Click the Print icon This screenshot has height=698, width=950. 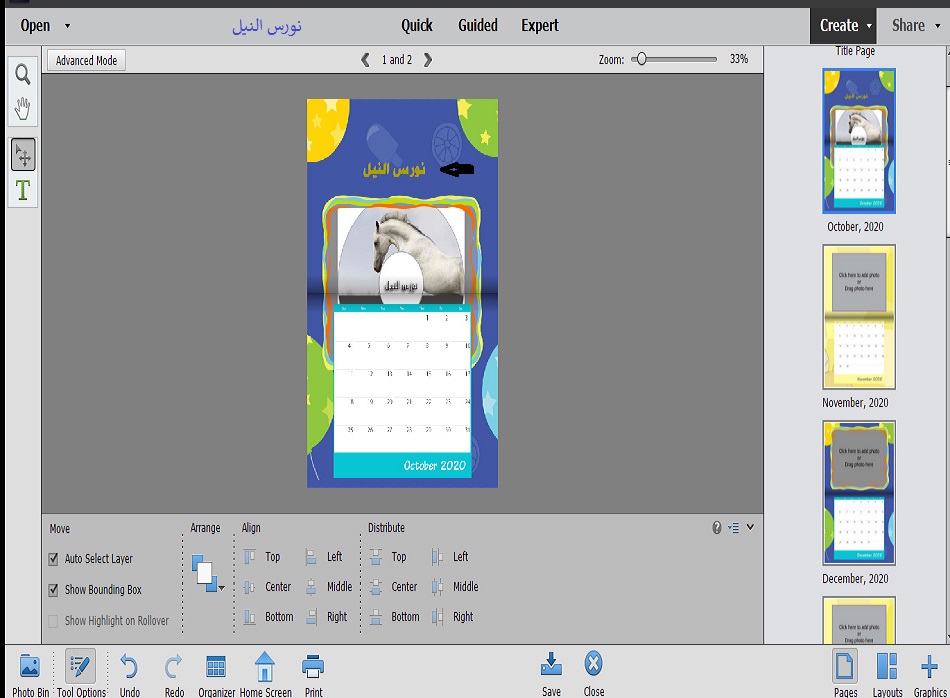(313, 667)
